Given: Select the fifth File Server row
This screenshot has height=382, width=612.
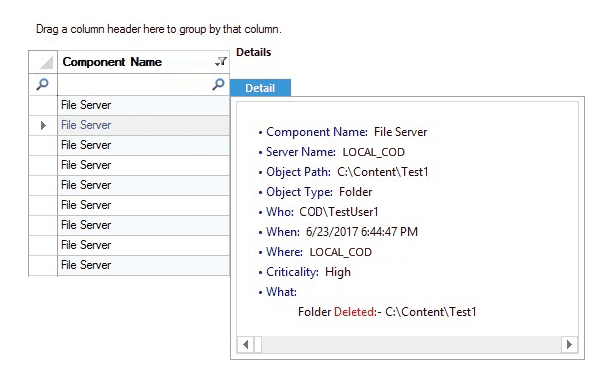Looking at the screenshot, I should (x=143, y=185).
